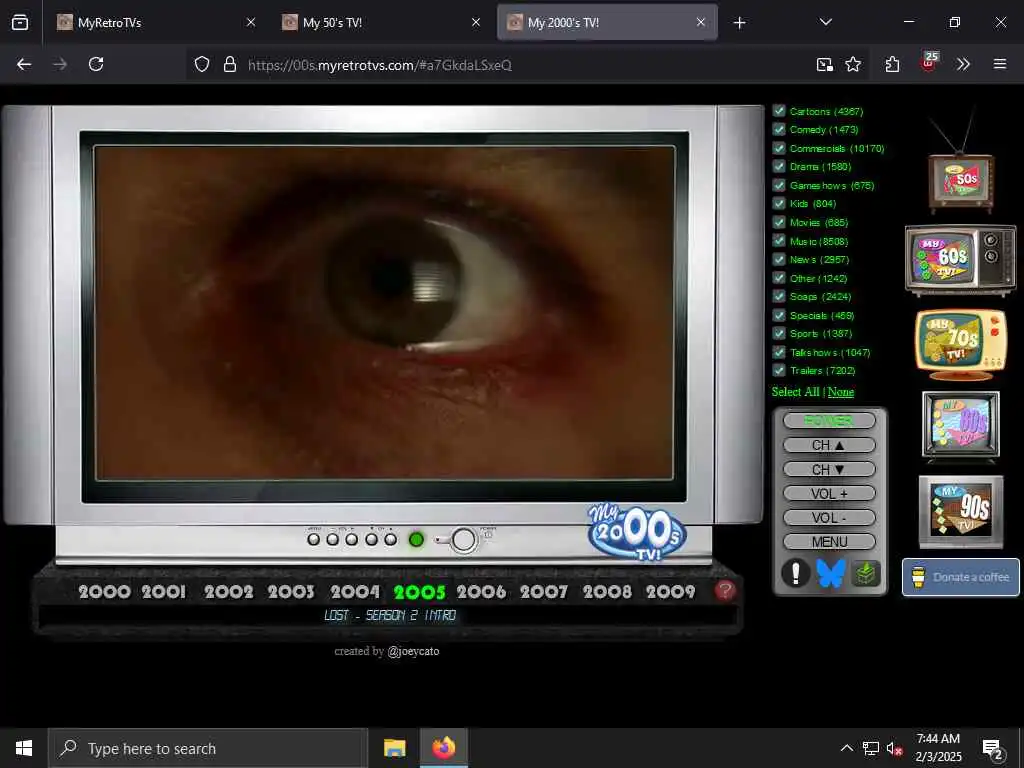This screenshot has height=768, width=1024.
Task: Show more toolbar tools via double chevron
Action: (x=963, y=64)
